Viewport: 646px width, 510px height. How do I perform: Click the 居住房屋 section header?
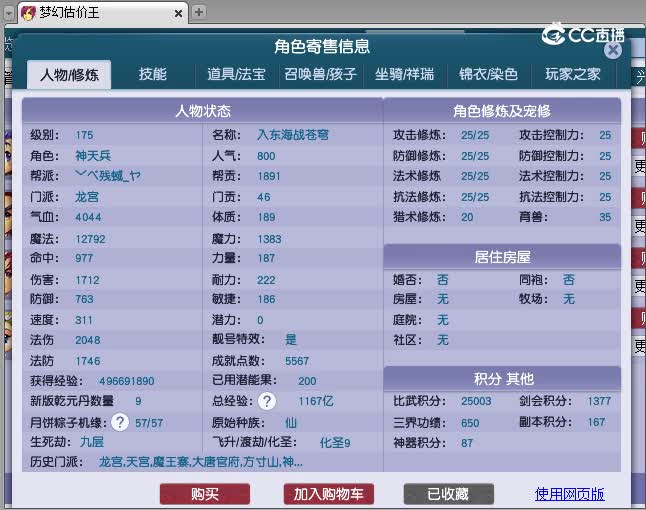(502, 257)
